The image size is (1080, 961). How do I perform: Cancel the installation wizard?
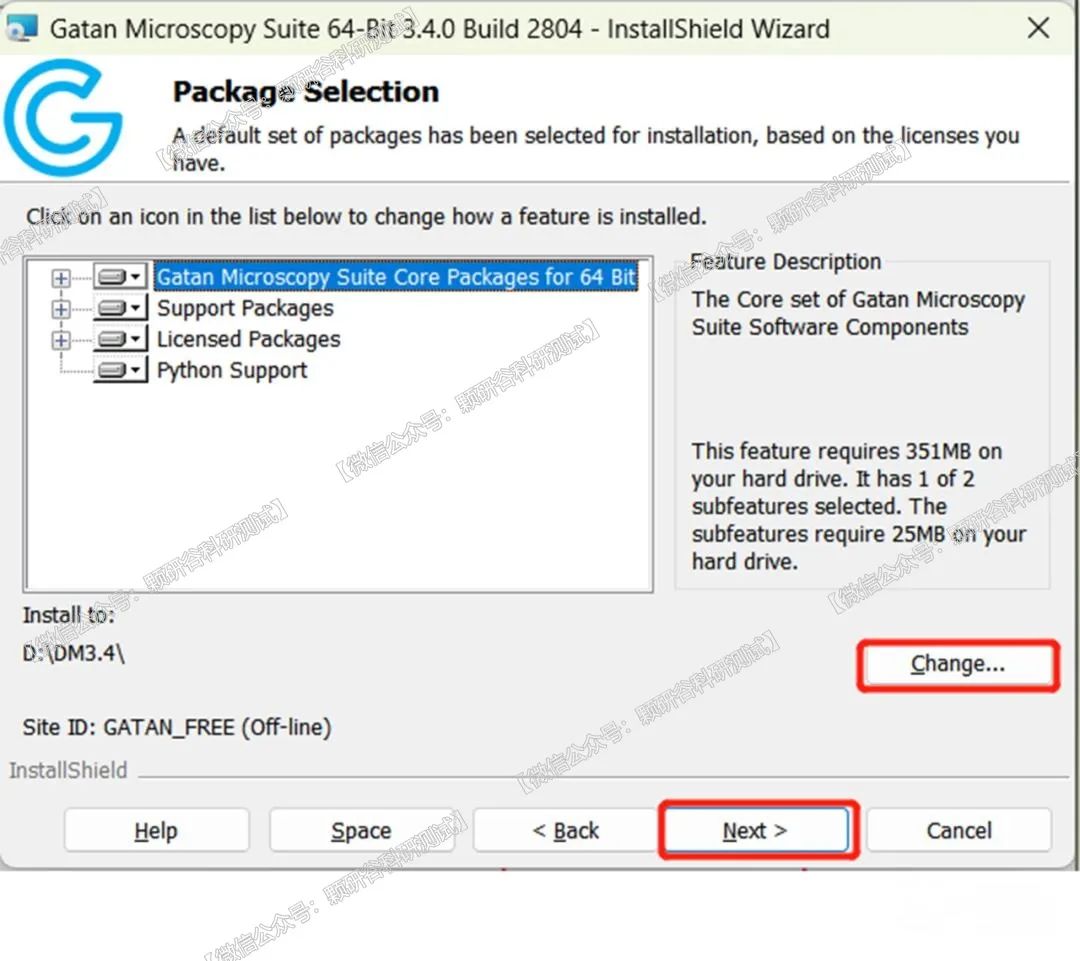pos(958,831)
